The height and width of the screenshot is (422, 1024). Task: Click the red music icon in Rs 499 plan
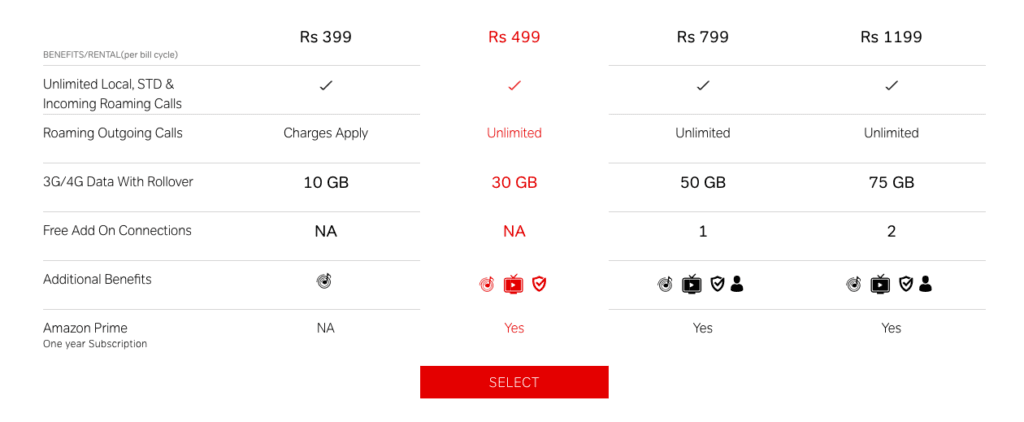click(x=487, y=284)
